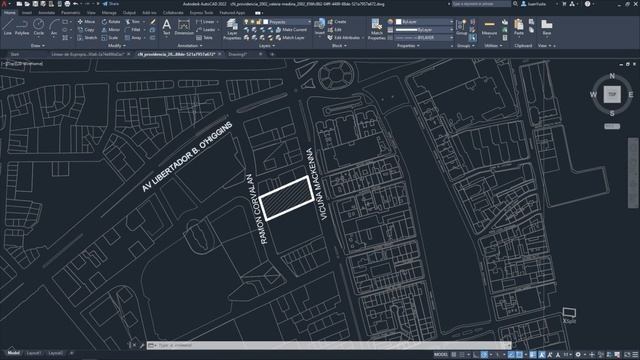The width and height of the screenshot is (640, 360).
Task: Click the command line input
Action: point(329,345)
